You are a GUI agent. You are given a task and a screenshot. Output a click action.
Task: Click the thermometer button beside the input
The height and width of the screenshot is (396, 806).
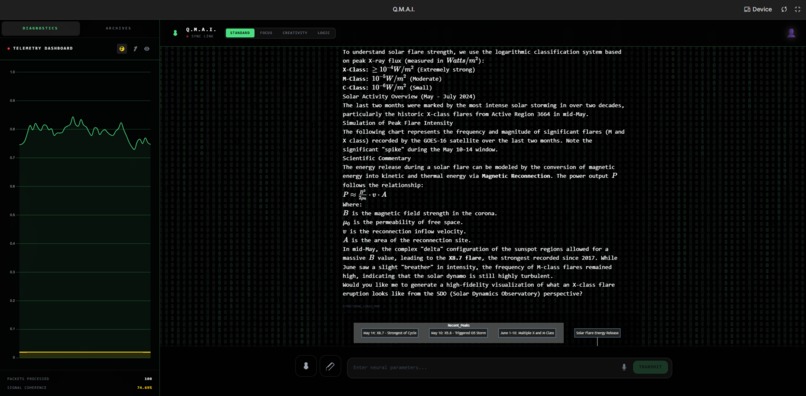pyautogui.click(x=306, y=366)
